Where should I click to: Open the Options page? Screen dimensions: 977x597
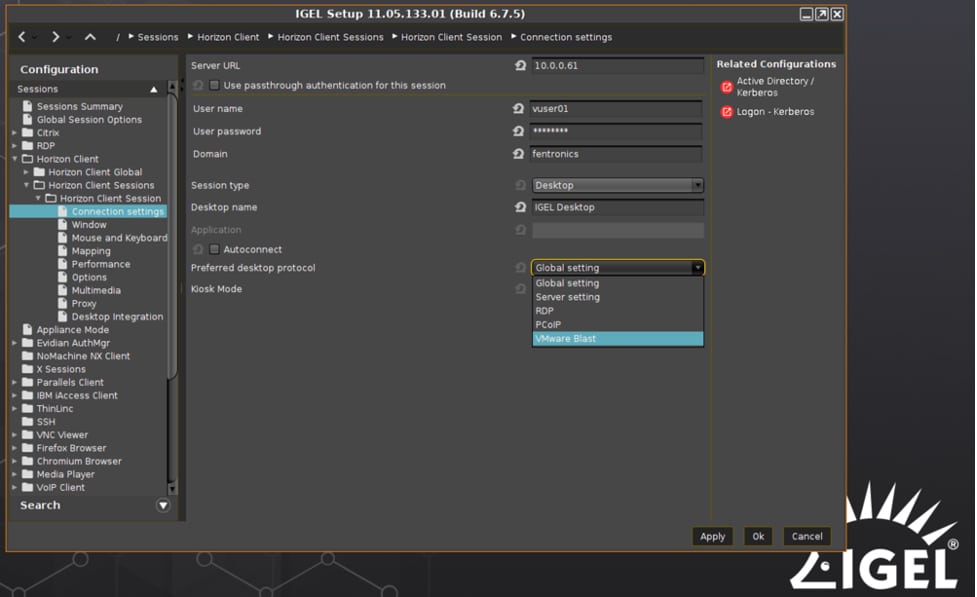[x=88, y=277]
